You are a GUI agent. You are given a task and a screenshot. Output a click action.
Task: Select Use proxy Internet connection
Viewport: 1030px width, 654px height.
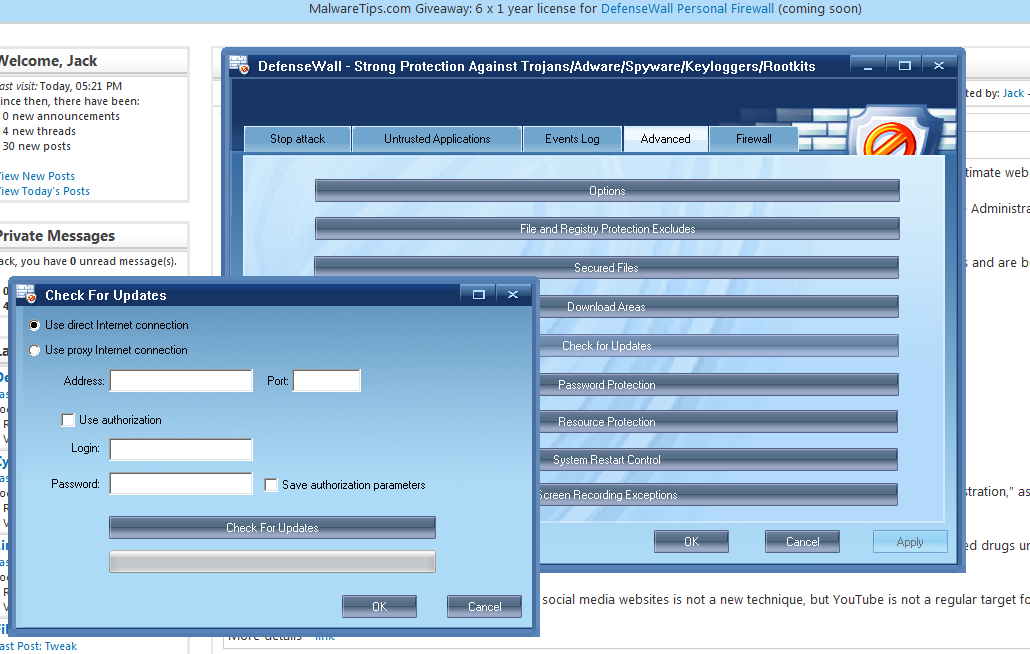[34, 351]
